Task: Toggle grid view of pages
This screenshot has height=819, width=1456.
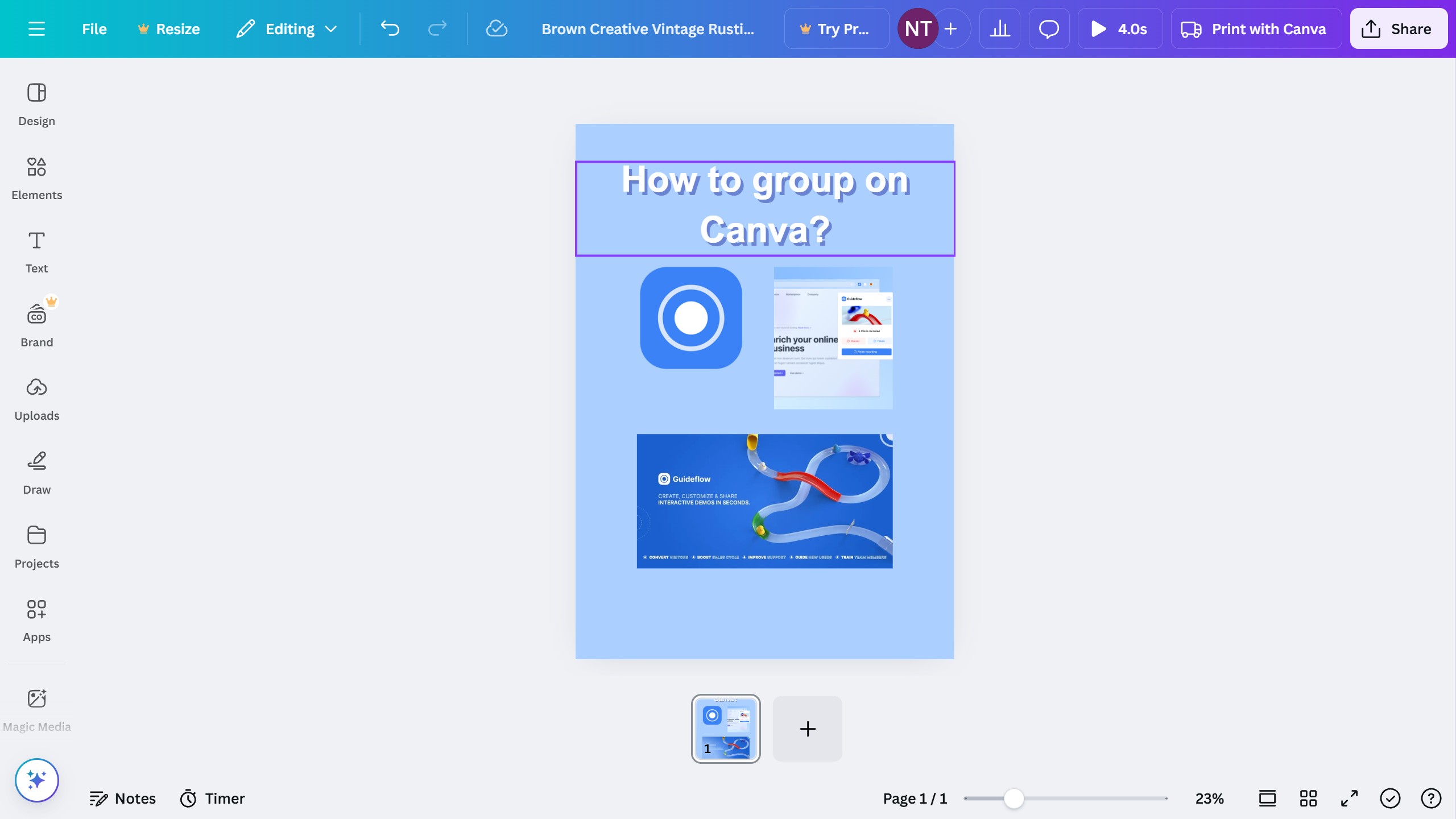Action: (x=1308, y=798)
